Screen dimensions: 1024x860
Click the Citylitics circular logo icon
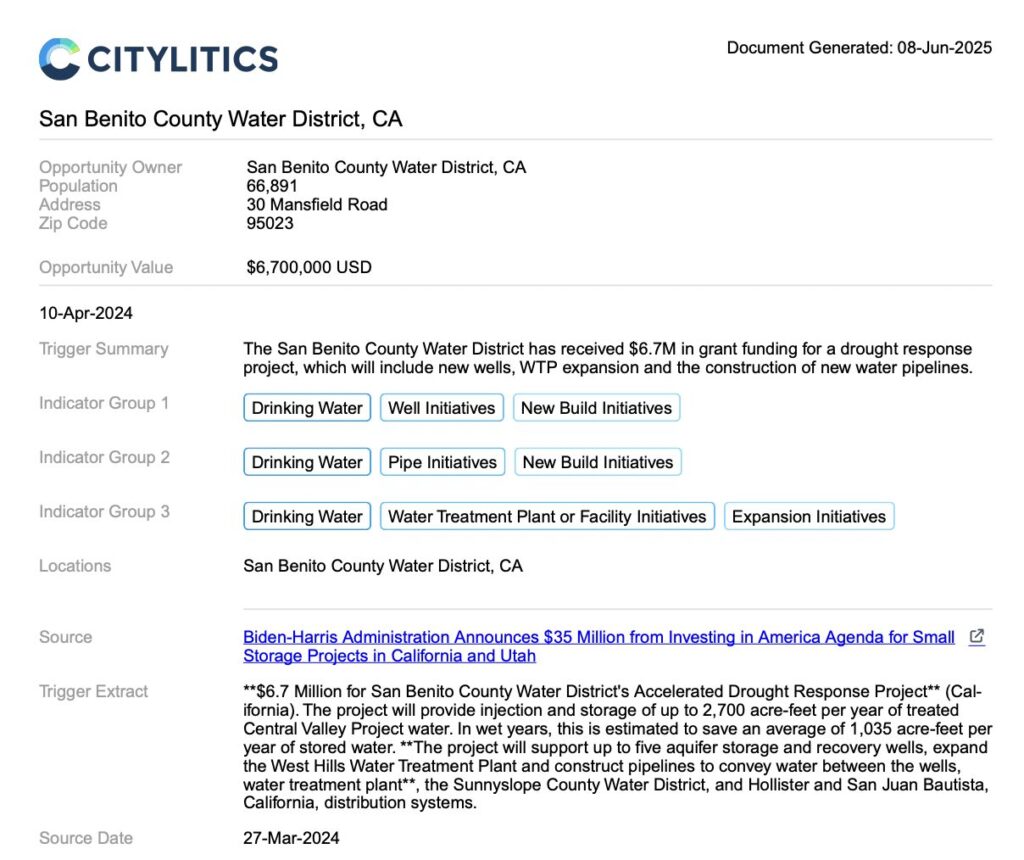[x=59, y=59]
